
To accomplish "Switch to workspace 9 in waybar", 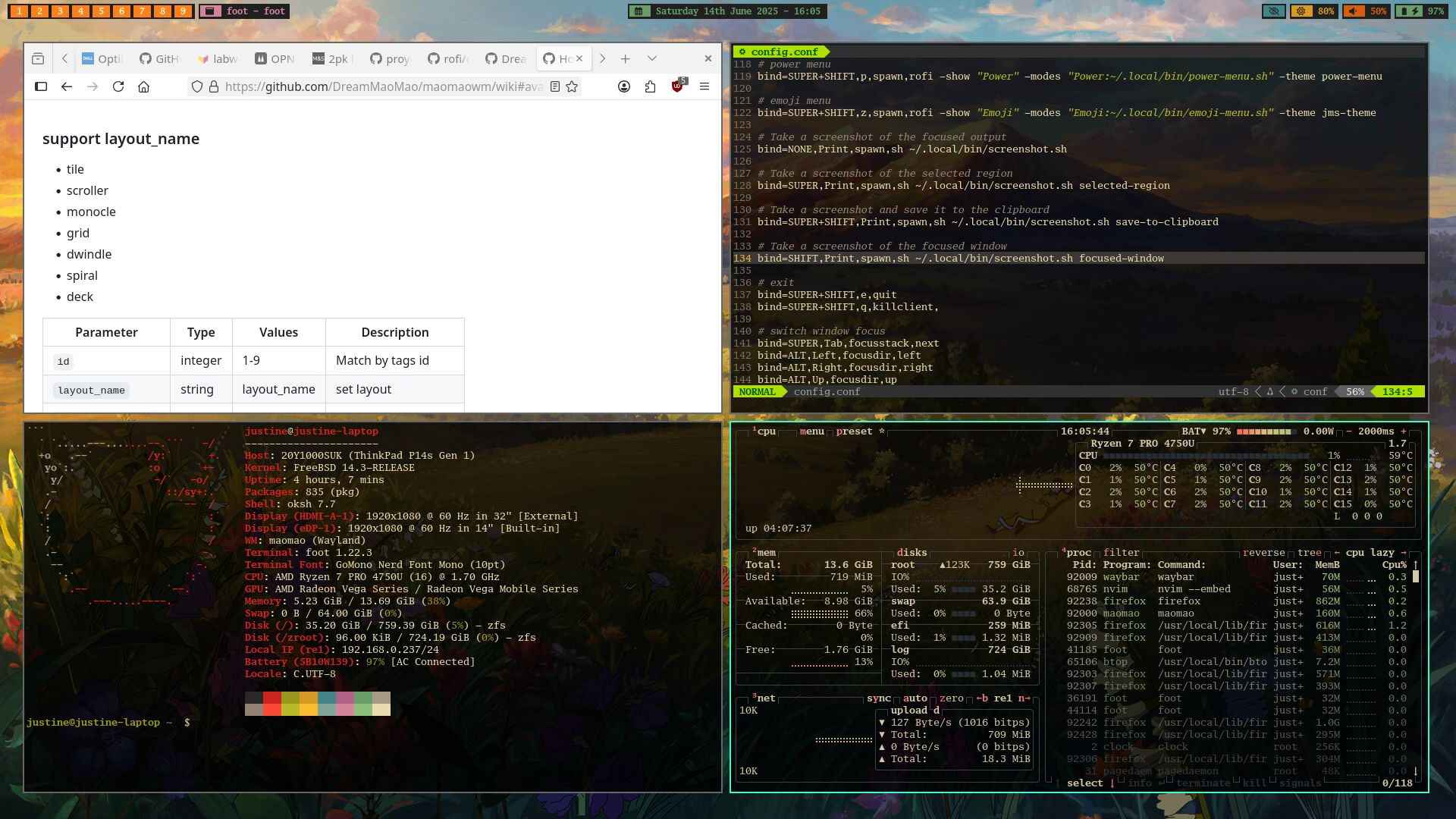I will point(183,11).
